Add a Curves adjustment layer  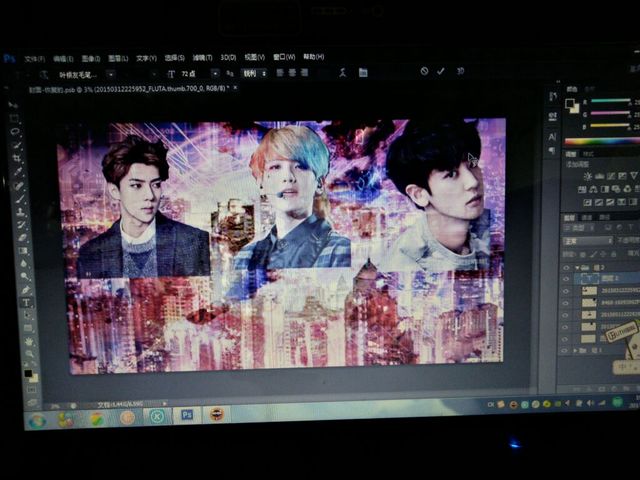coord(611,176)
